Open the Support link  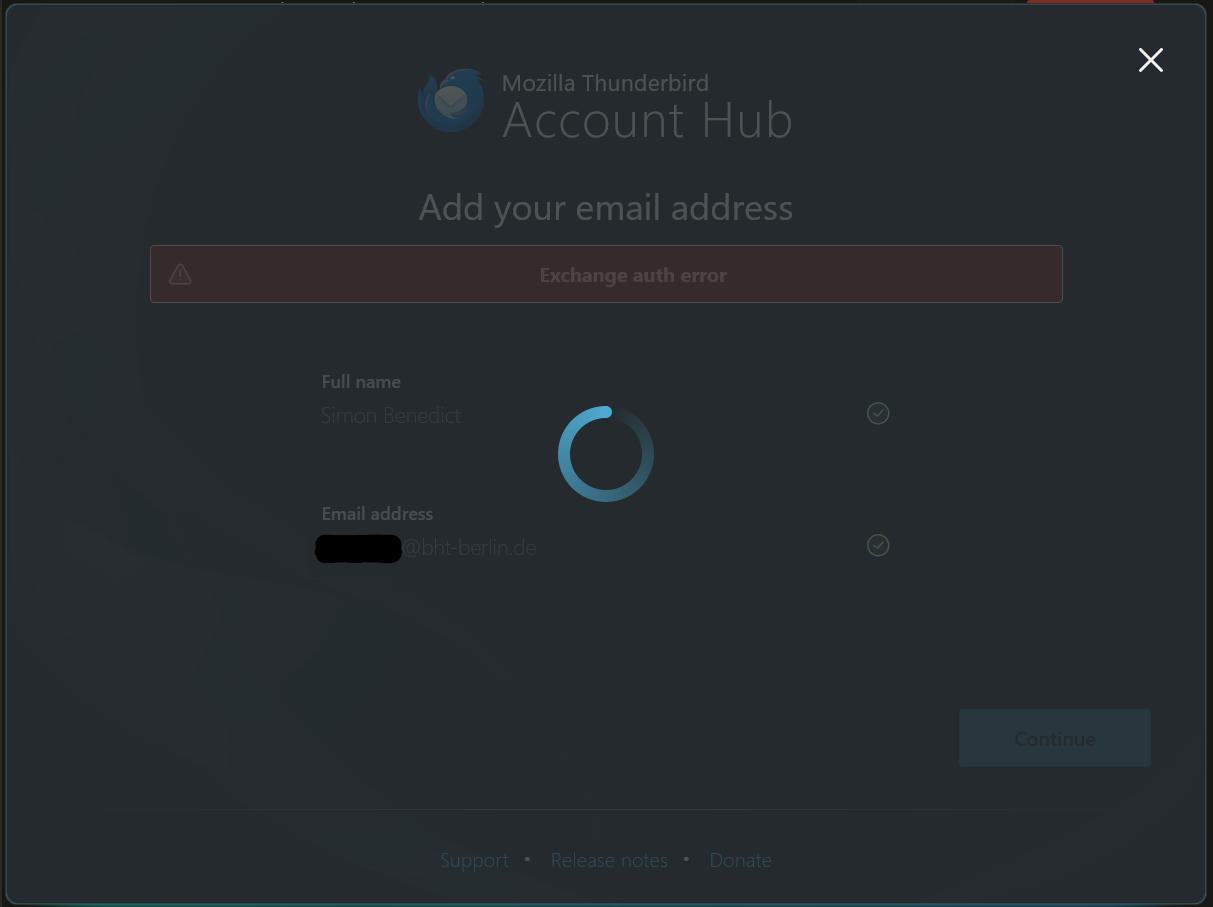point(474,860)
